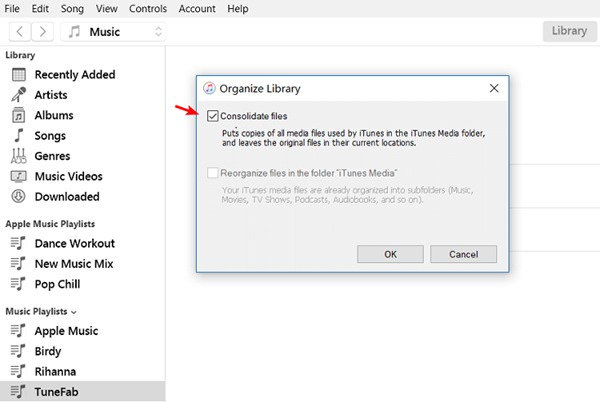Select the Rihanna playlist
600x402 pixels.
[62, 371]
